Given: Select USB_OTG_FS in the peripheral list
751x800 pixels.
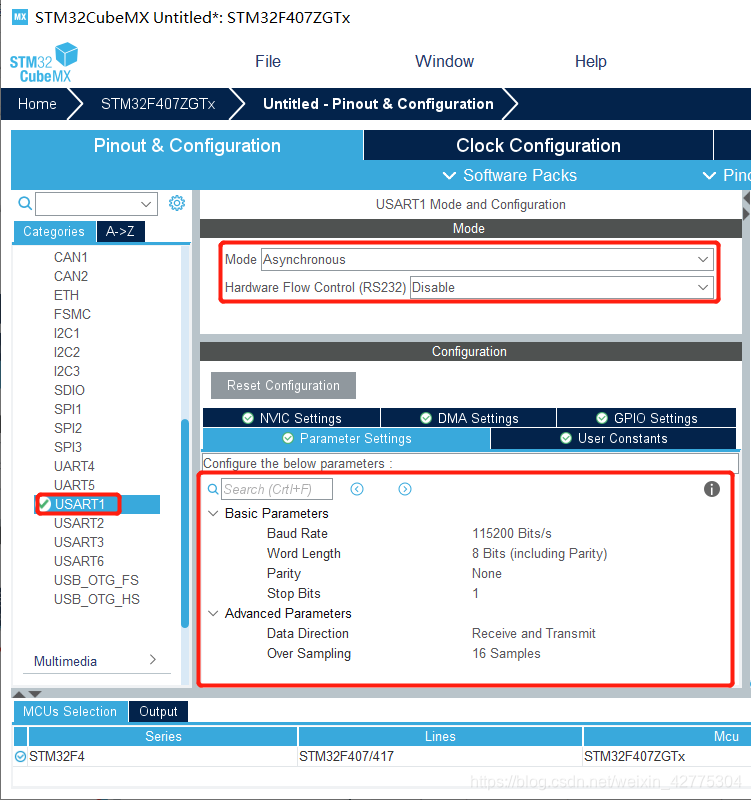Looking at the screenshot, I should point(96,580).
